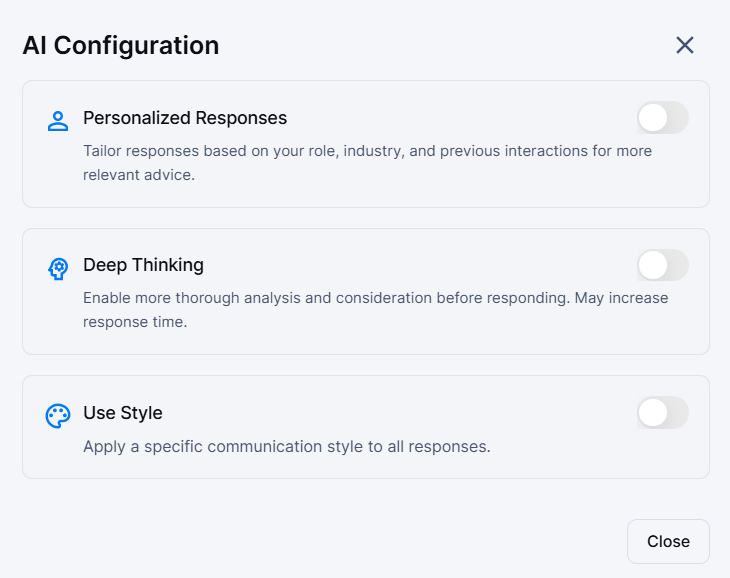730x578 pixels.
Task: Toggle the Use Style switch
Action: [662, 413]
